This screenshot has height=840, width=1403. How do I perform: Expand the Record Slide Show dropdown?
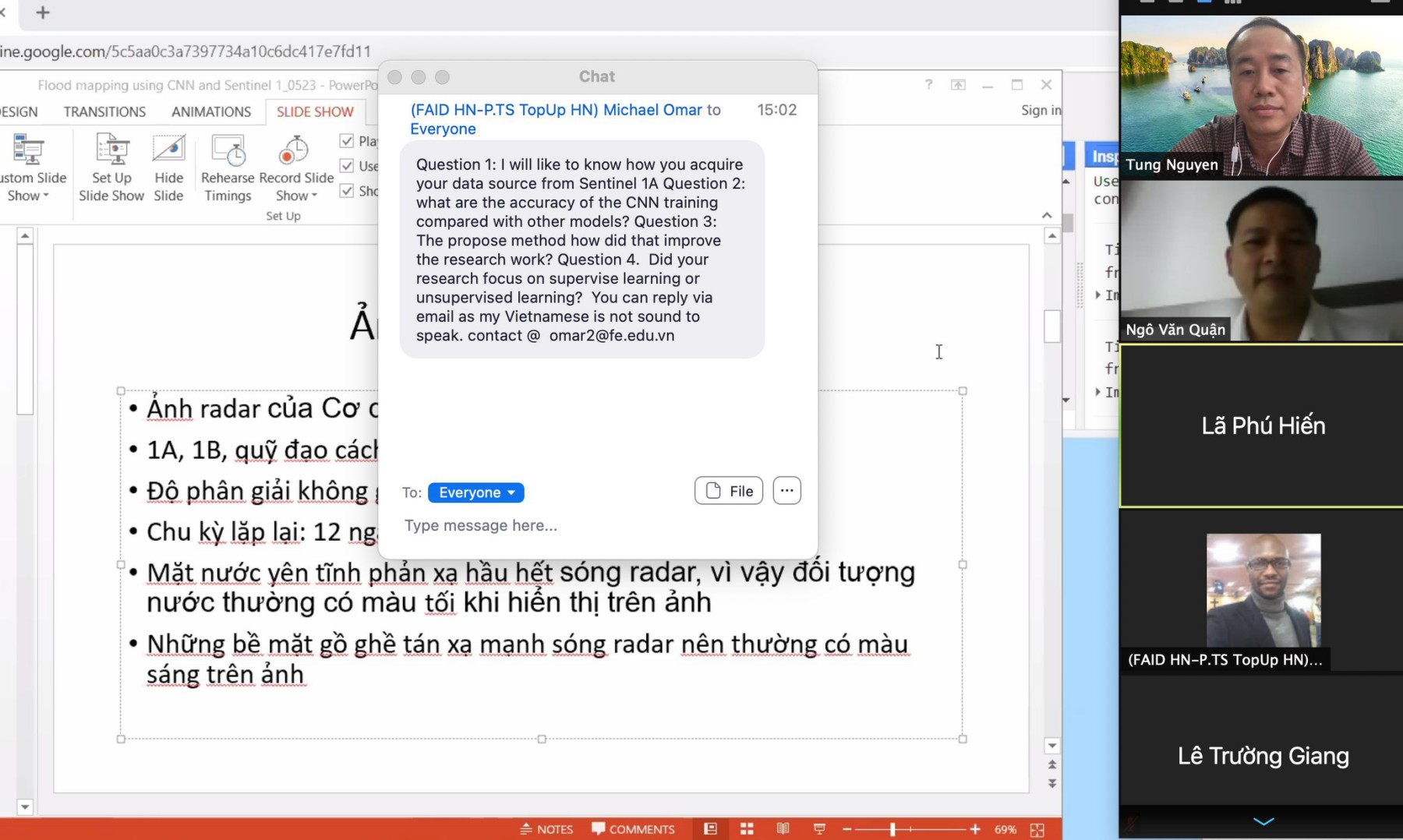[x=296, y=196]
